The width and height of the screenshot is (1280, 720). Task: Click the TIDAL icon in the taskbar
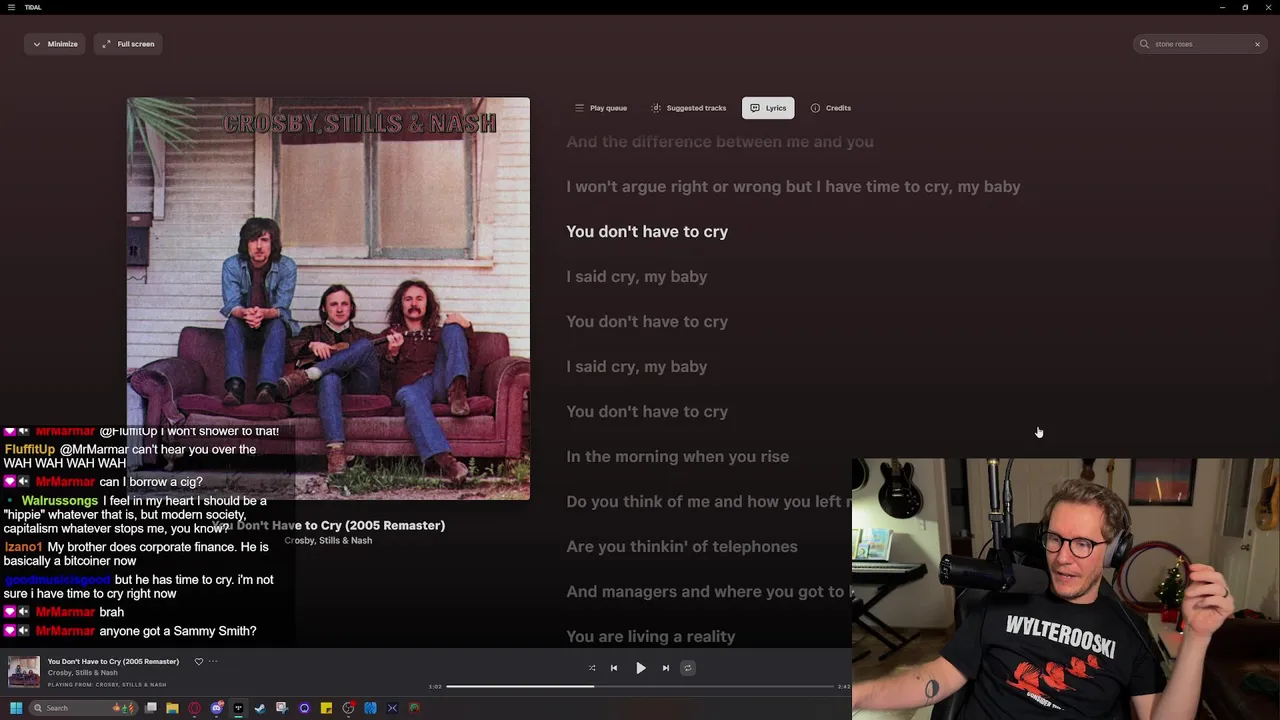pyautogui.click(x=238, y=708)
